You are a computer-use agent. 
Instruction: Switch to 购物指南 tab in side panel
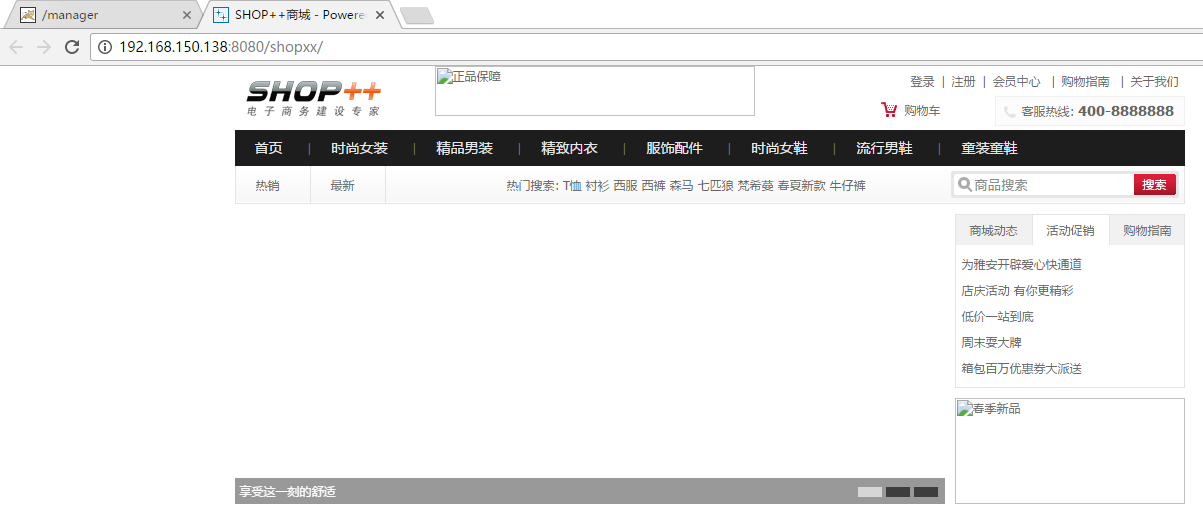click(x=1146, y=230)
